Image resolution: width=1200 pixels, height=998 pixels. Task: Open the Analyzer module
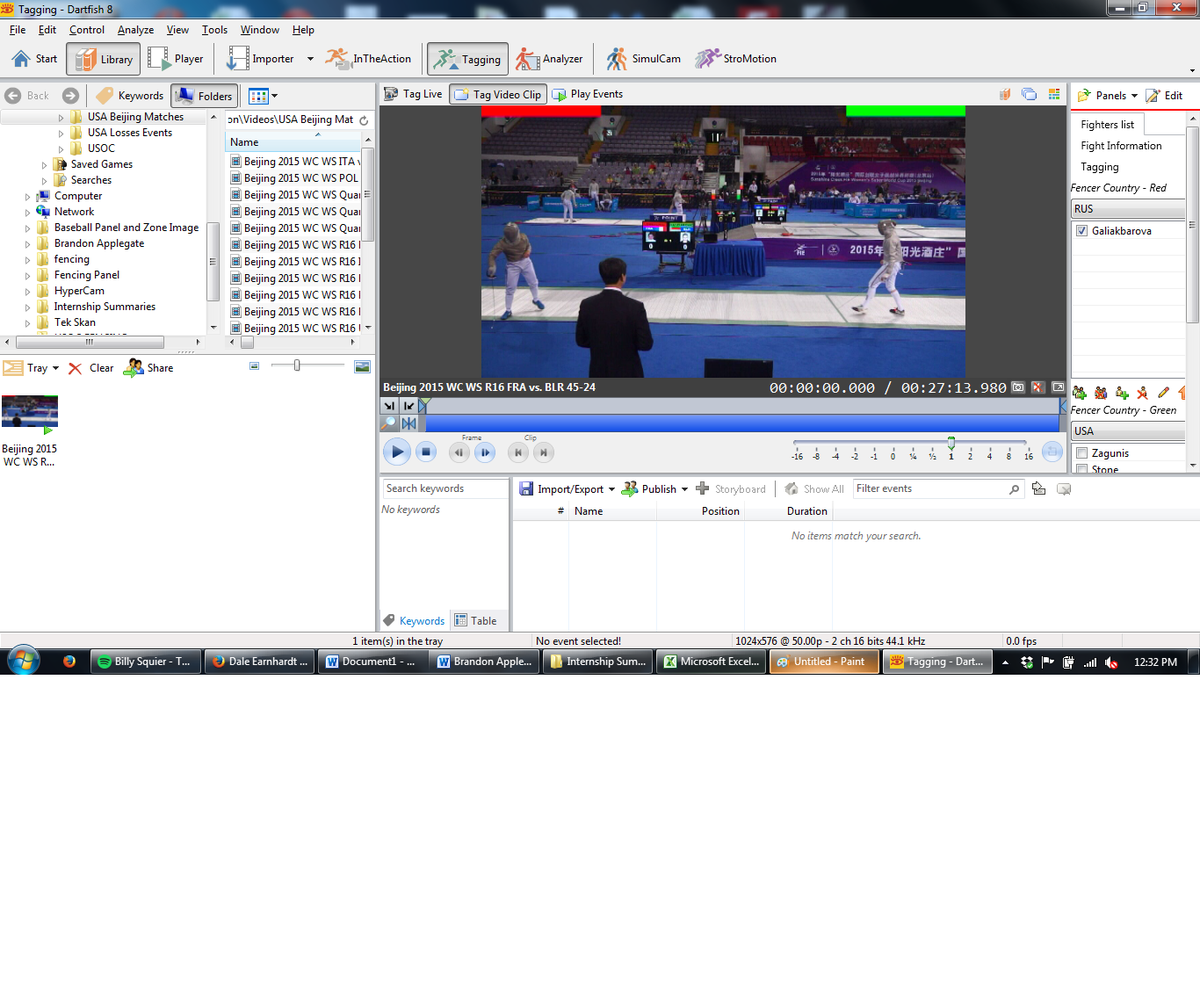pos(549,59)
